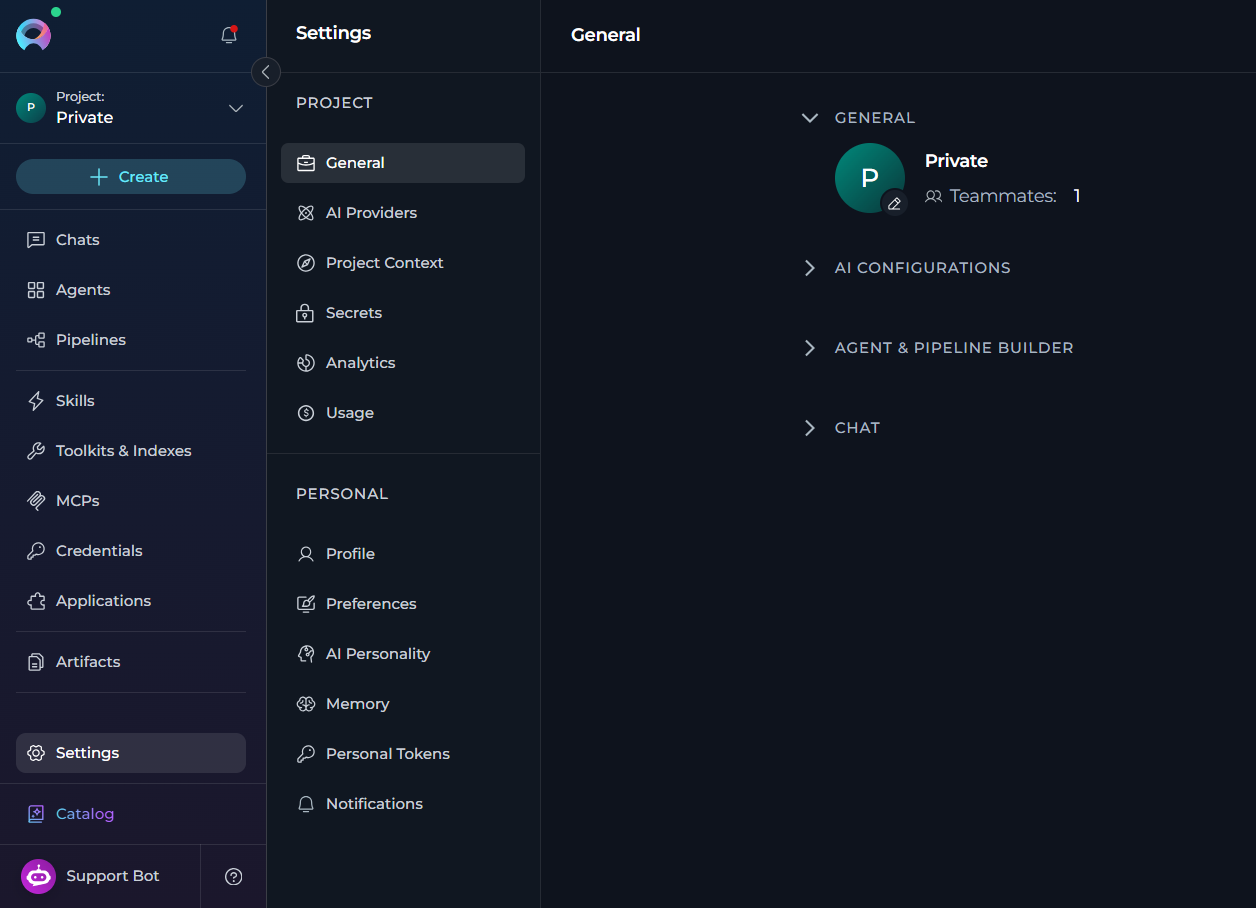Edit project avatar with pencil icon

coord(895,203)
